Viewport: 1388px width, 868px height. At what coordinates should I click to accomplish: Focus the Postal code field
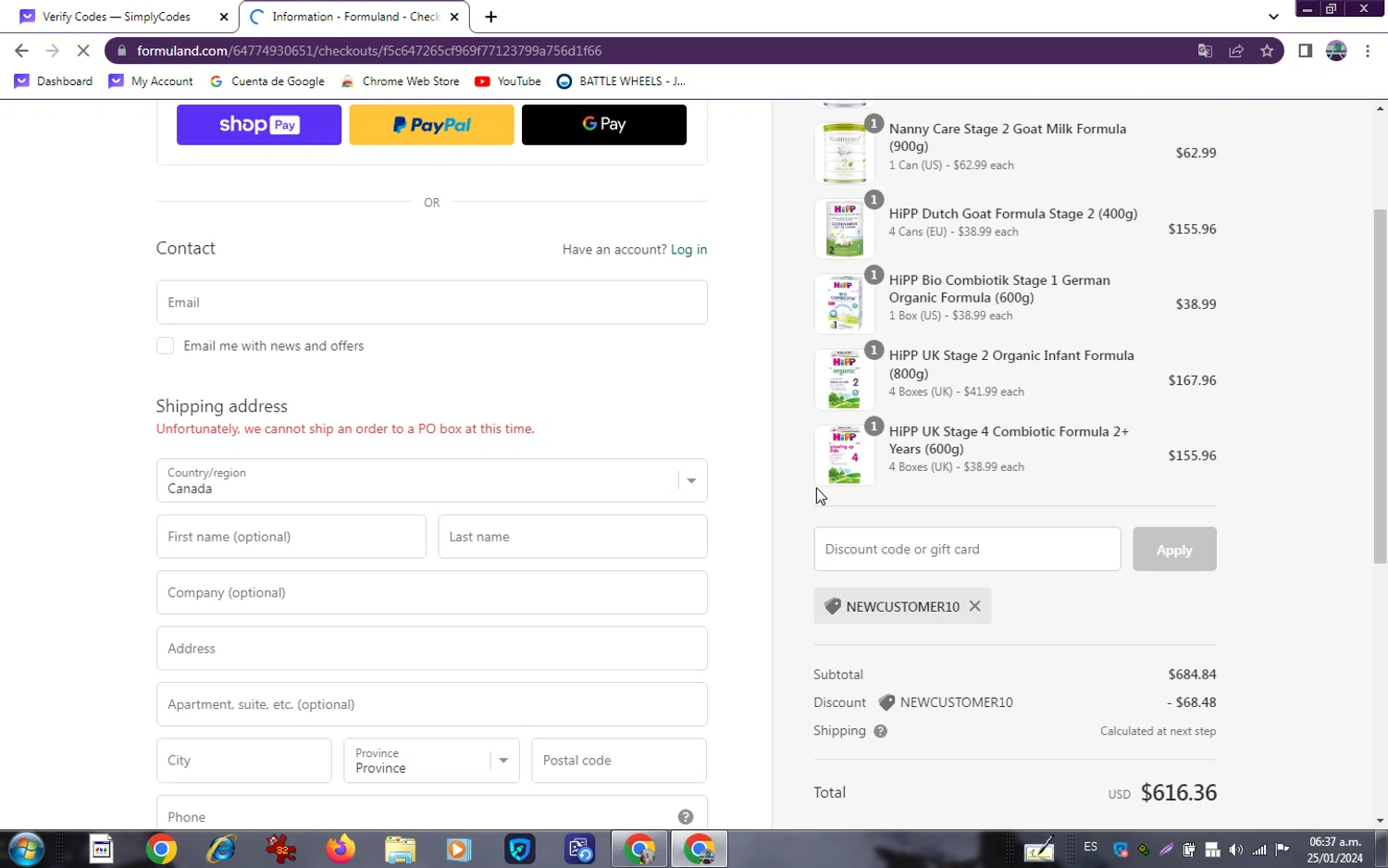619,761
